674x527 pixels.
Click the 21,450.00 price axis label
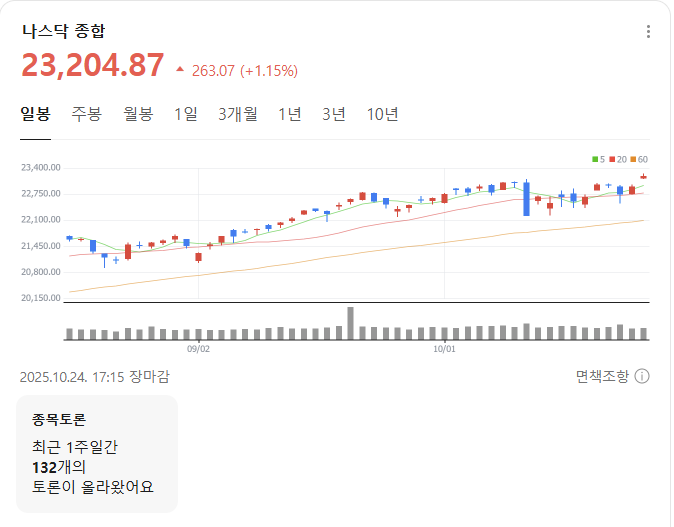click(x=41, y=246)
